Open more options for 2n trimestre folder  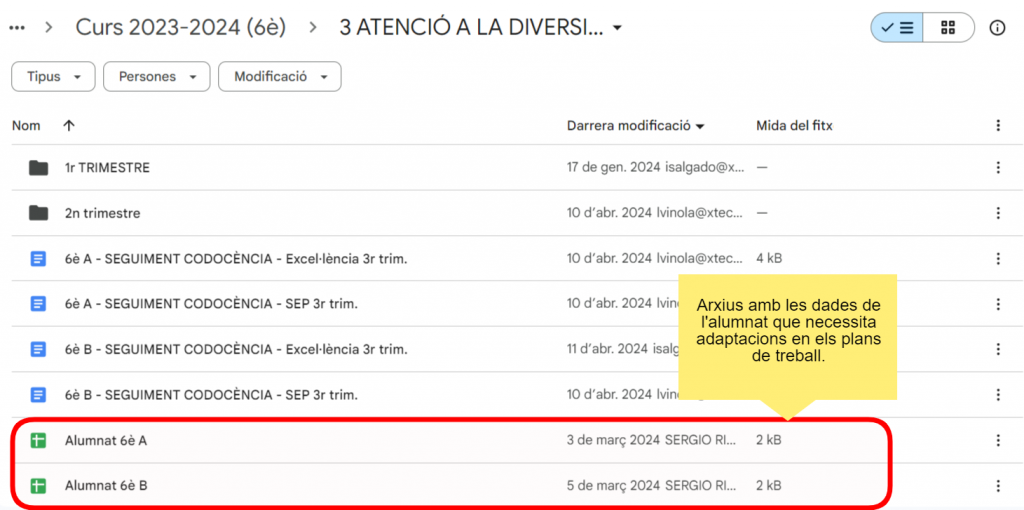coord(997,213)
